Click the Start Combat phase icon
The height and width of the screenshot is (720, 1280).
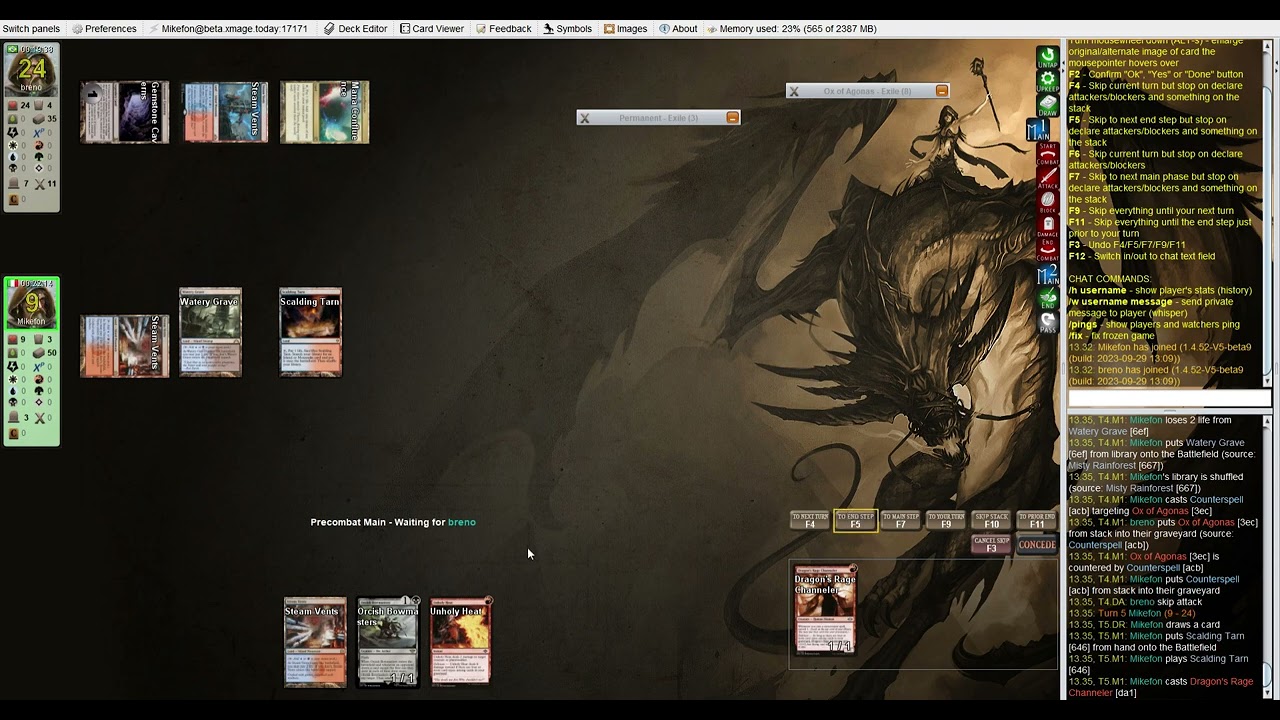[1047, 155]
